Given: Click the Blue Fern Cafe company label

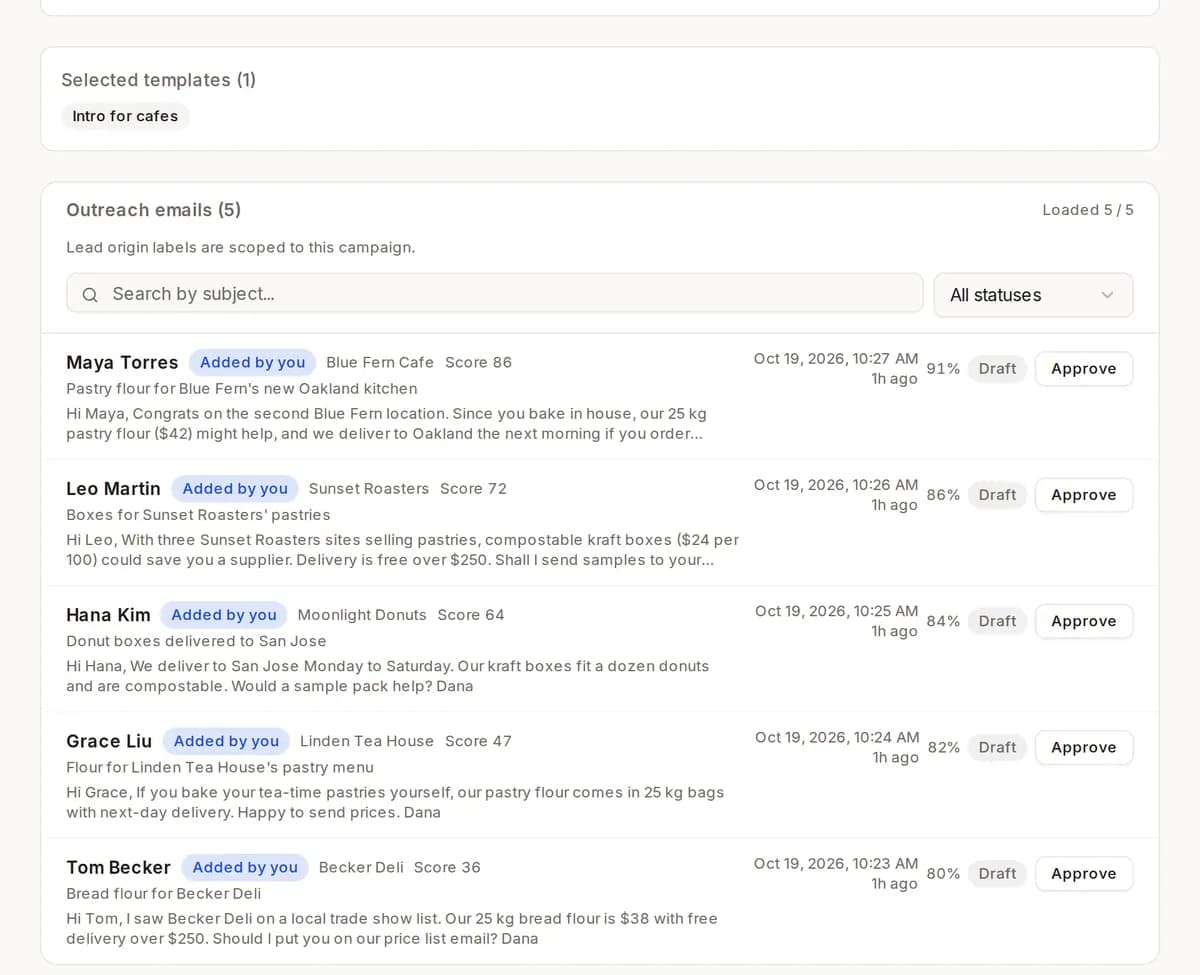Looking at the screenshot, I should coord(380,362).
